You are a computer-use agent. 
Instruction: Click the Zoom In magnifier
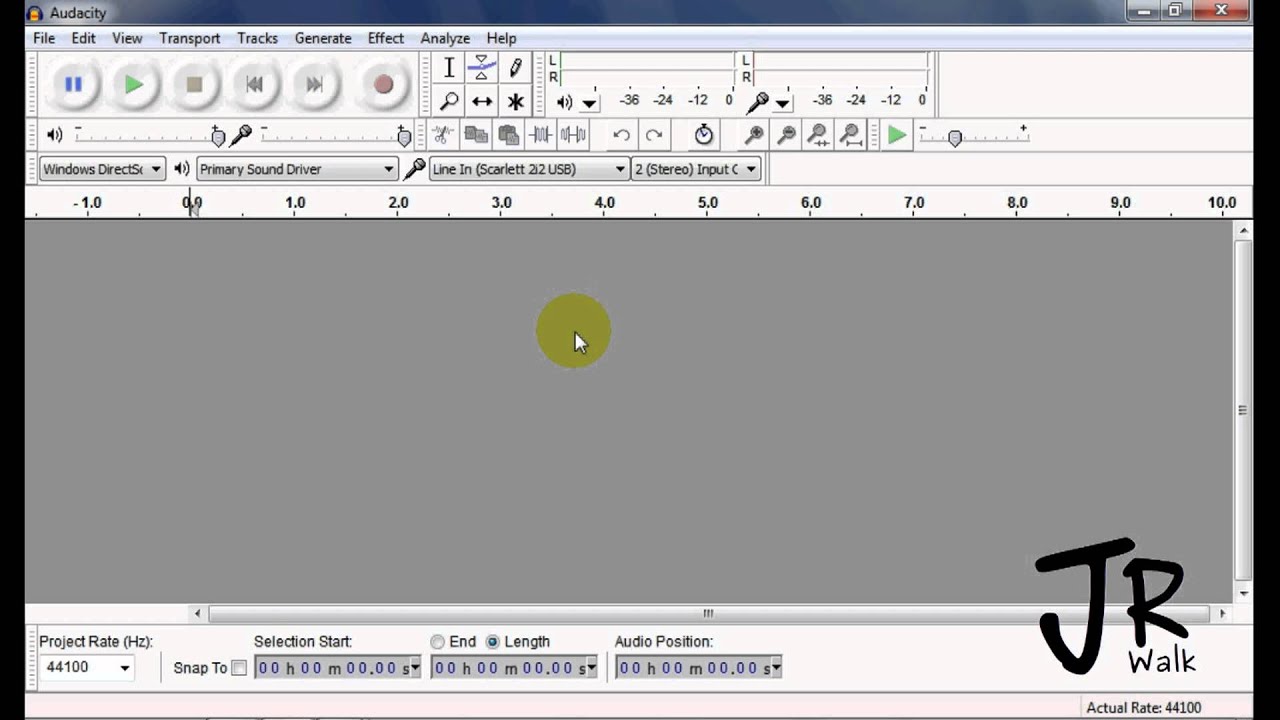pos(754,135)
